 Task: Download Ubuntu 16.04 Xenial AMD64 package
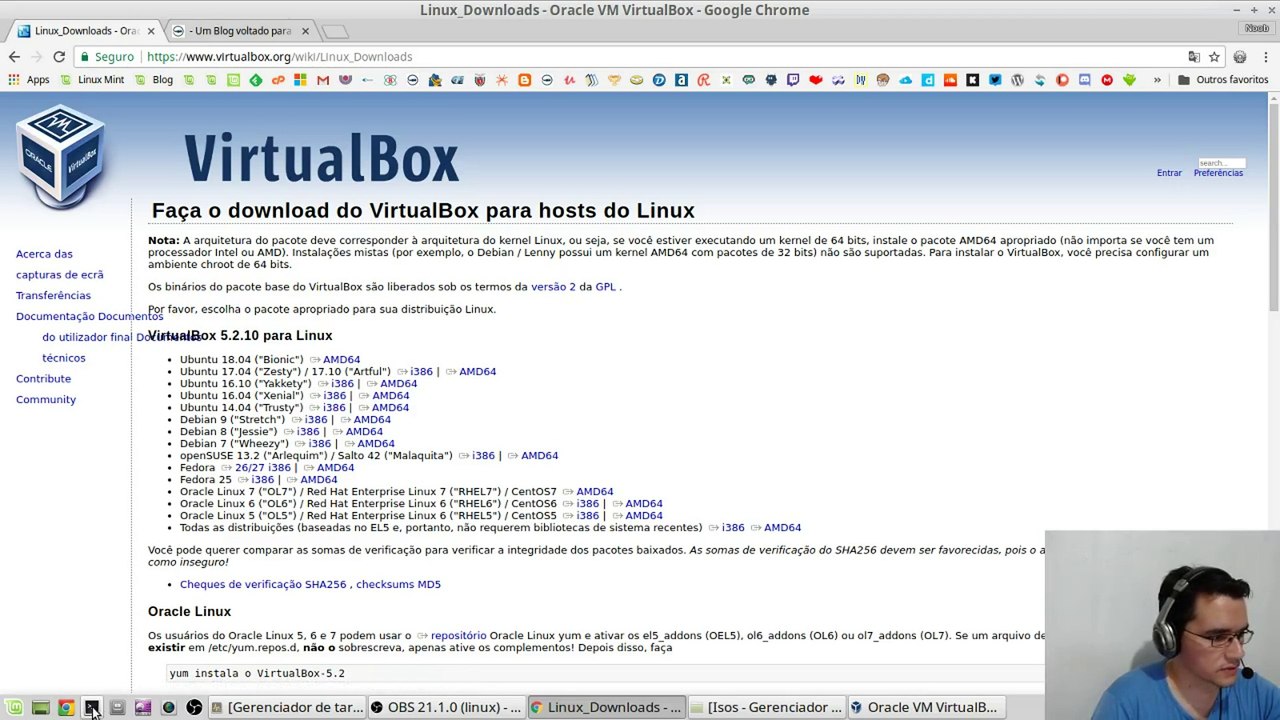coord(390,396)
